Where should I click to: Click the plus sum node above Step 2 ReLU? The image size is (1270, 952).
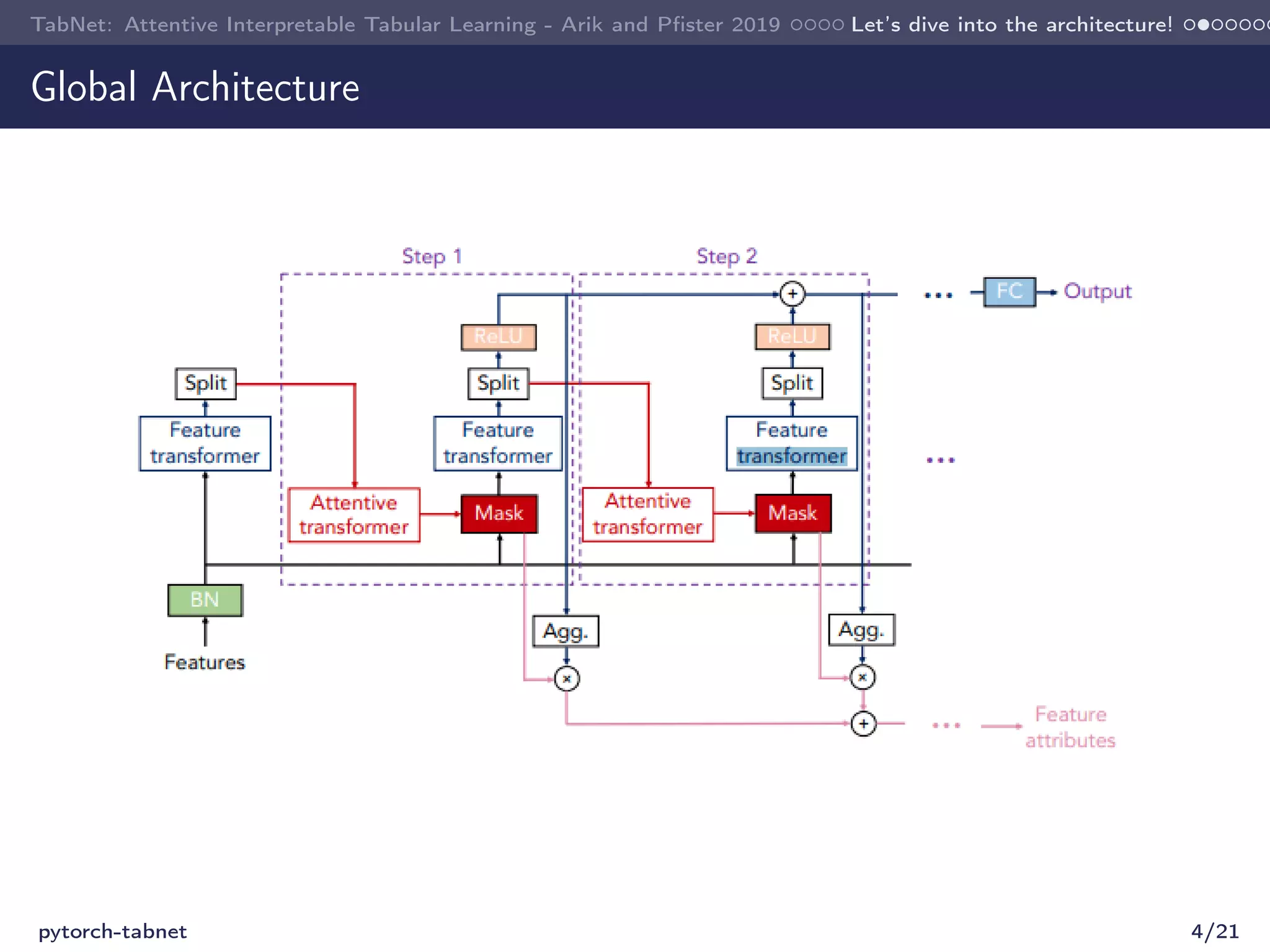793,294
